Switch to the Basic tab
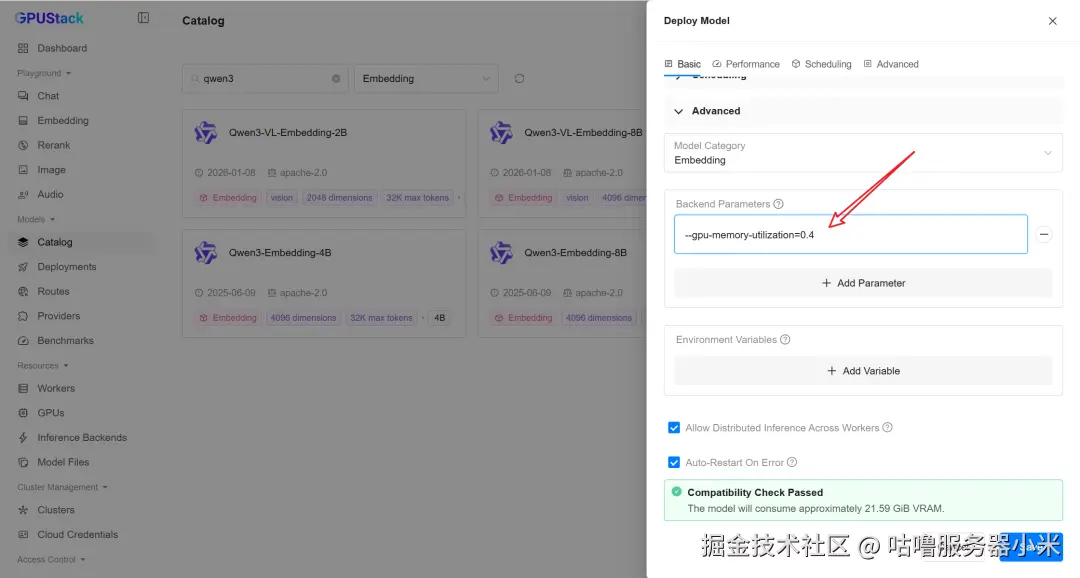This screenshot has height=578, width=1080. point(683,64)
